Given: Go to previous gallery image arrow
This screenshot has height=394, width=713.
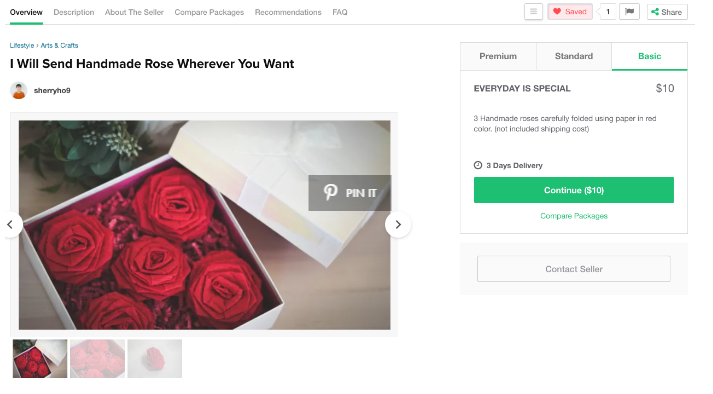Looking at the screenshot, I should [x=10, y=224].
